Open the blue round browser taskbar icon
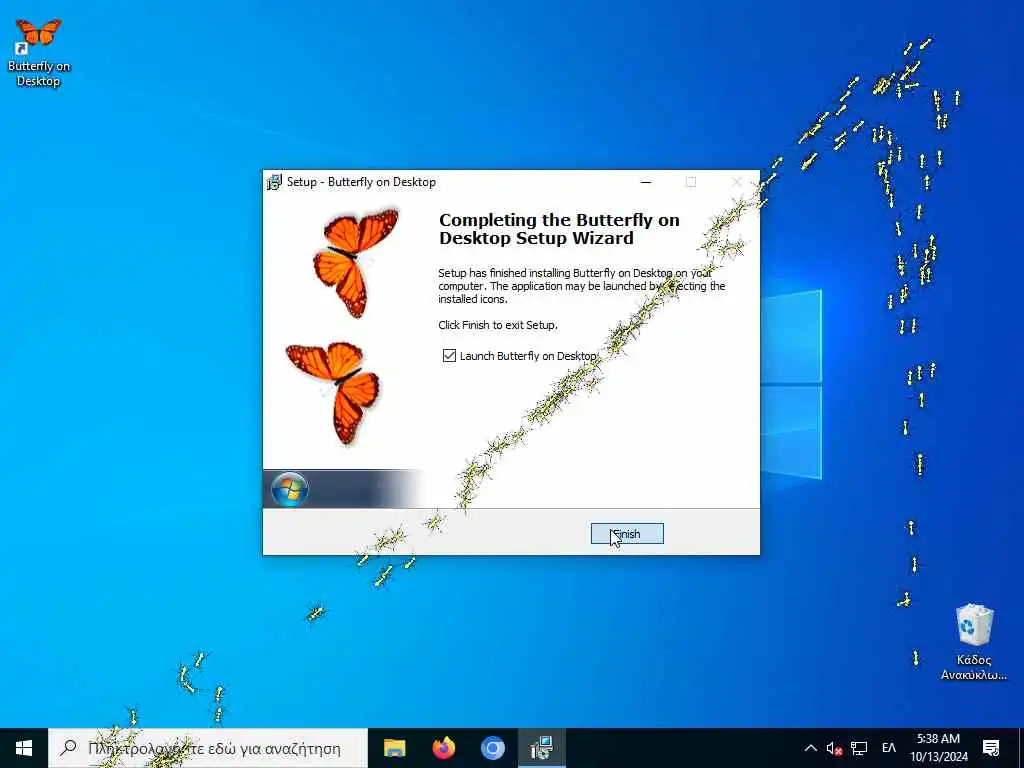 click(492, 748)
